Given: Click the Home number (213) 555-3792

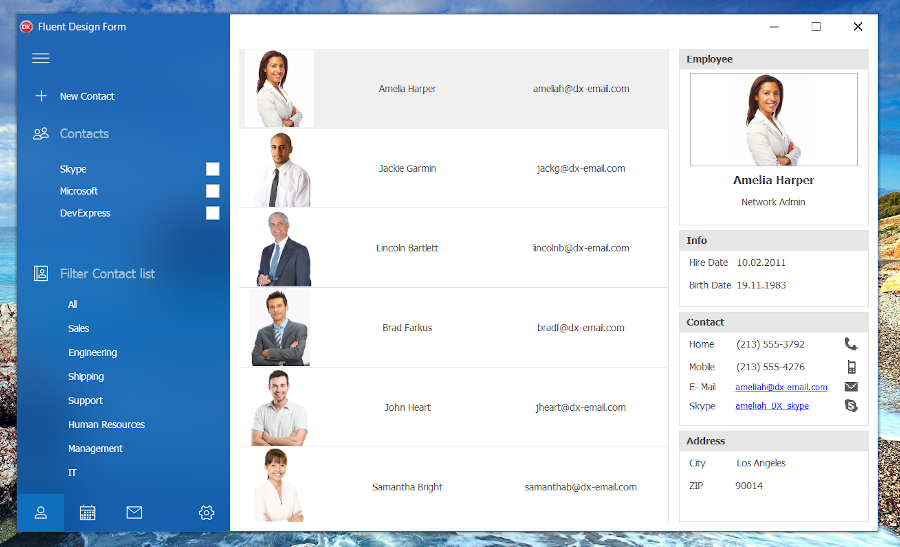Looking at the screenshot, I should pyautogui.click(x=770, y=344).
